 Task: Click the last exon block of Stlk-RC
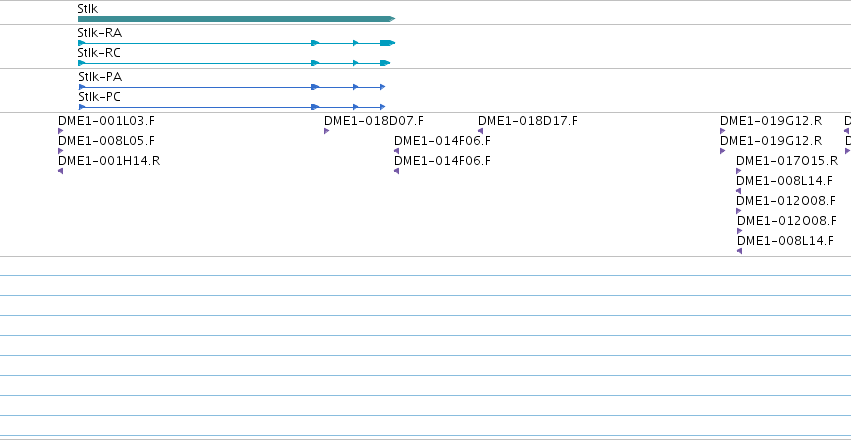point(385,63)
